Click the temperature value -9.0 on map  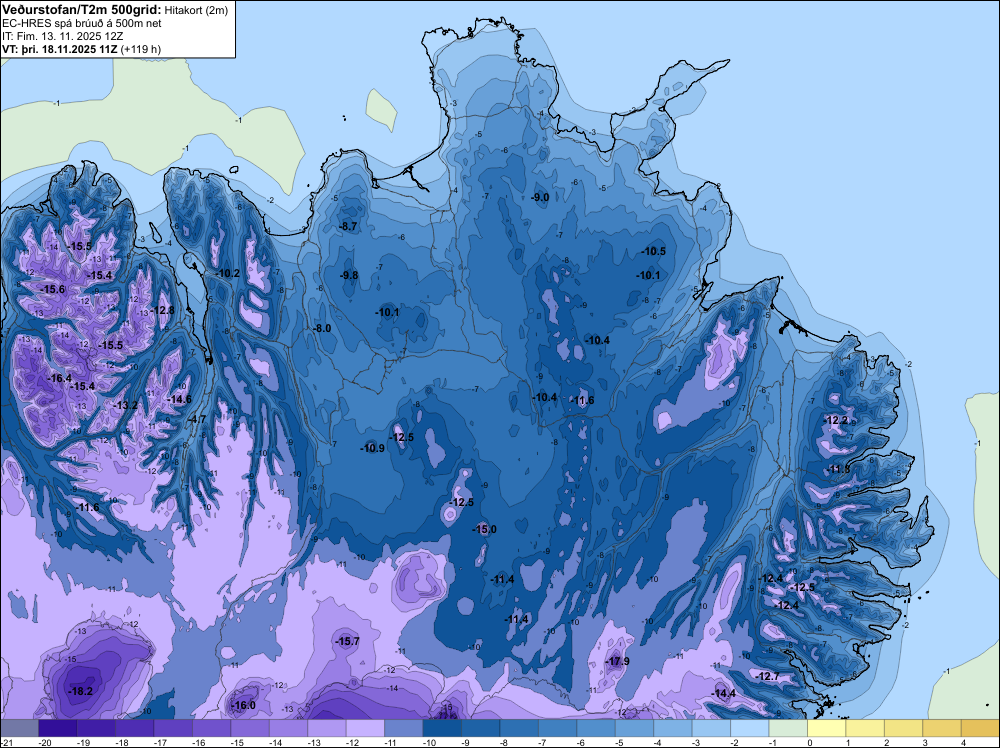(x=540, y=197)
